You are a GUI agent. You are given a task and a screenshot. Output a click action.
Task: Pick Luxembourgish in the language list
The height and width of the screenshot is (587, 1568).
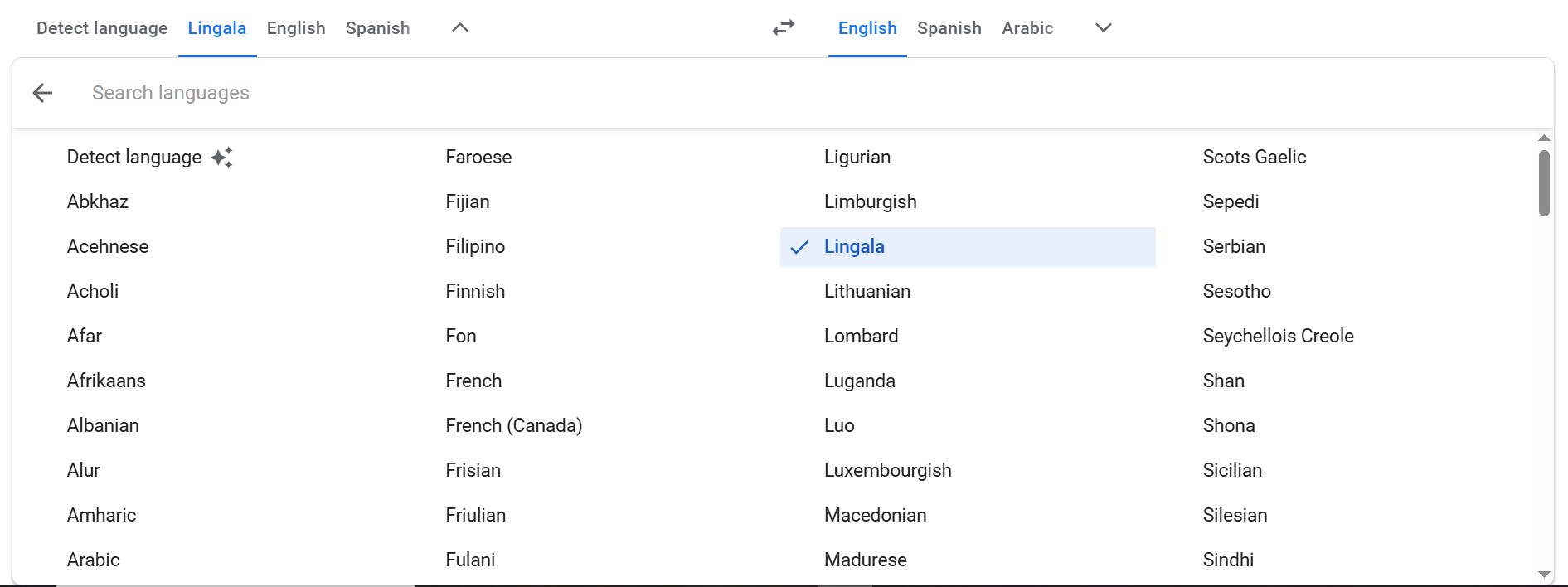(887, 470)
